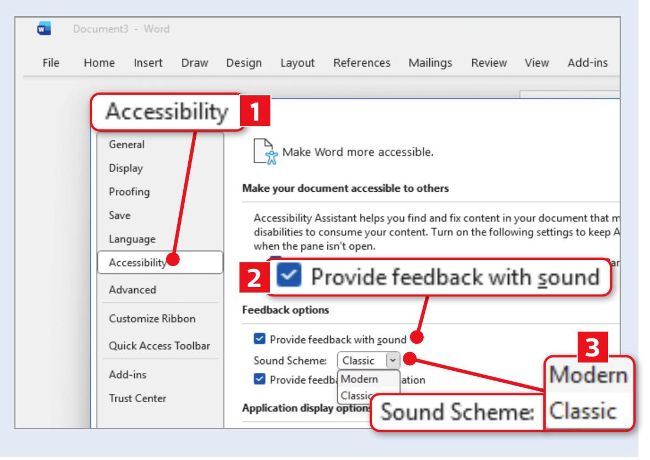Toggle the feedback with animation checkbox
This screenshot has width=650, height=460.
[260, 379]
